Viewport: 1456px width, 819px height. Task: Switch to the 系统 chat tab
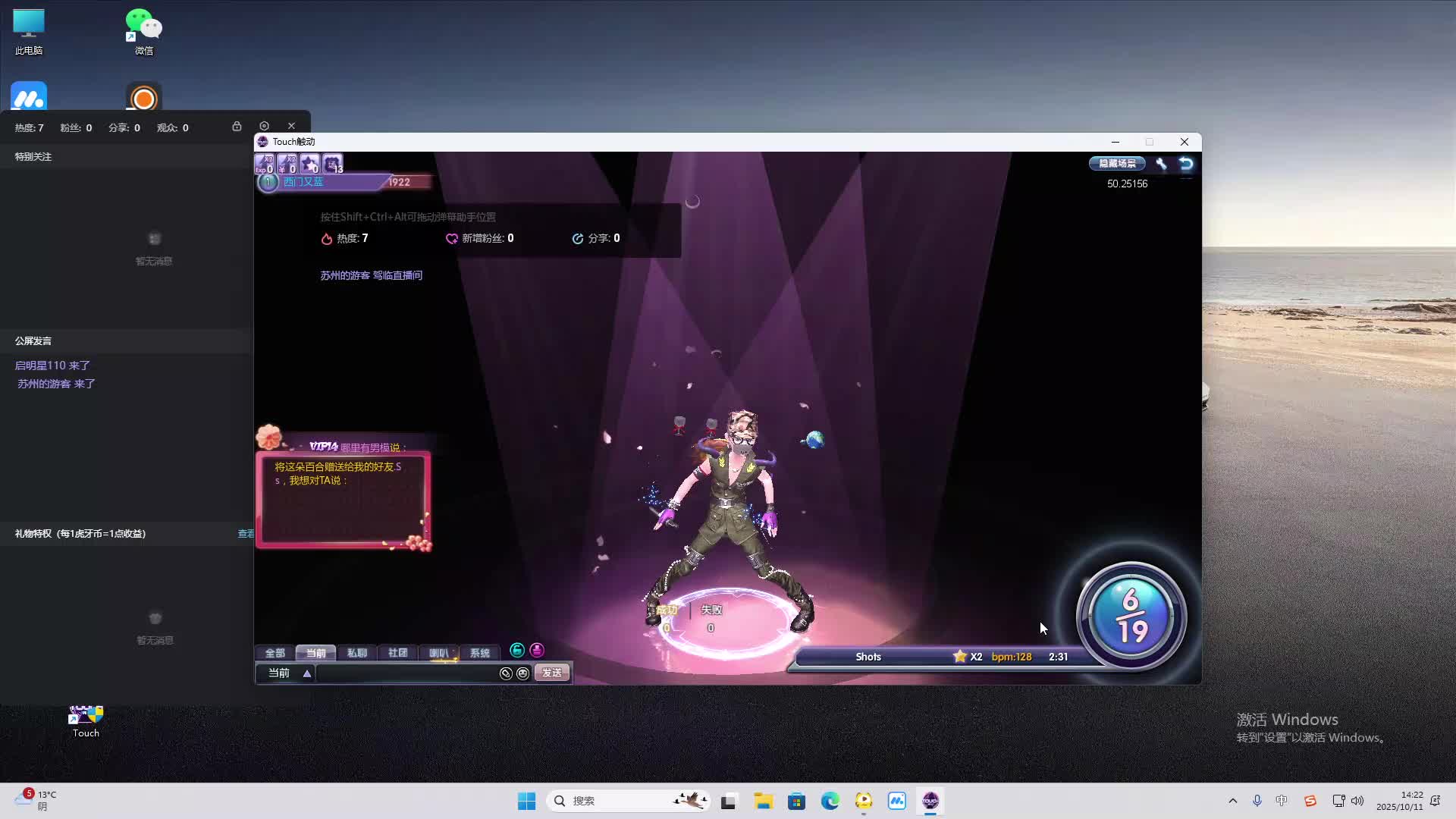[x=480, y=653]
